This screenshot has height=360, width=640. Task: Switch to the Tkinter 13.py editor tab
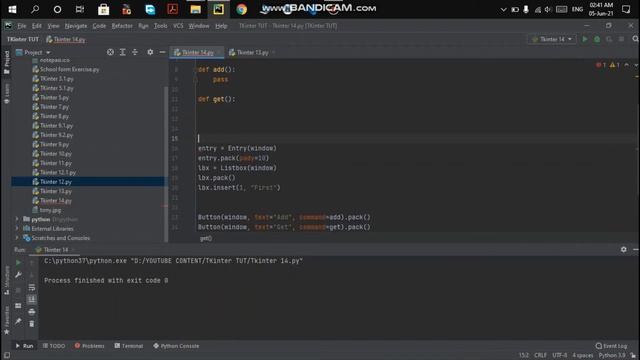click(252, 52)
